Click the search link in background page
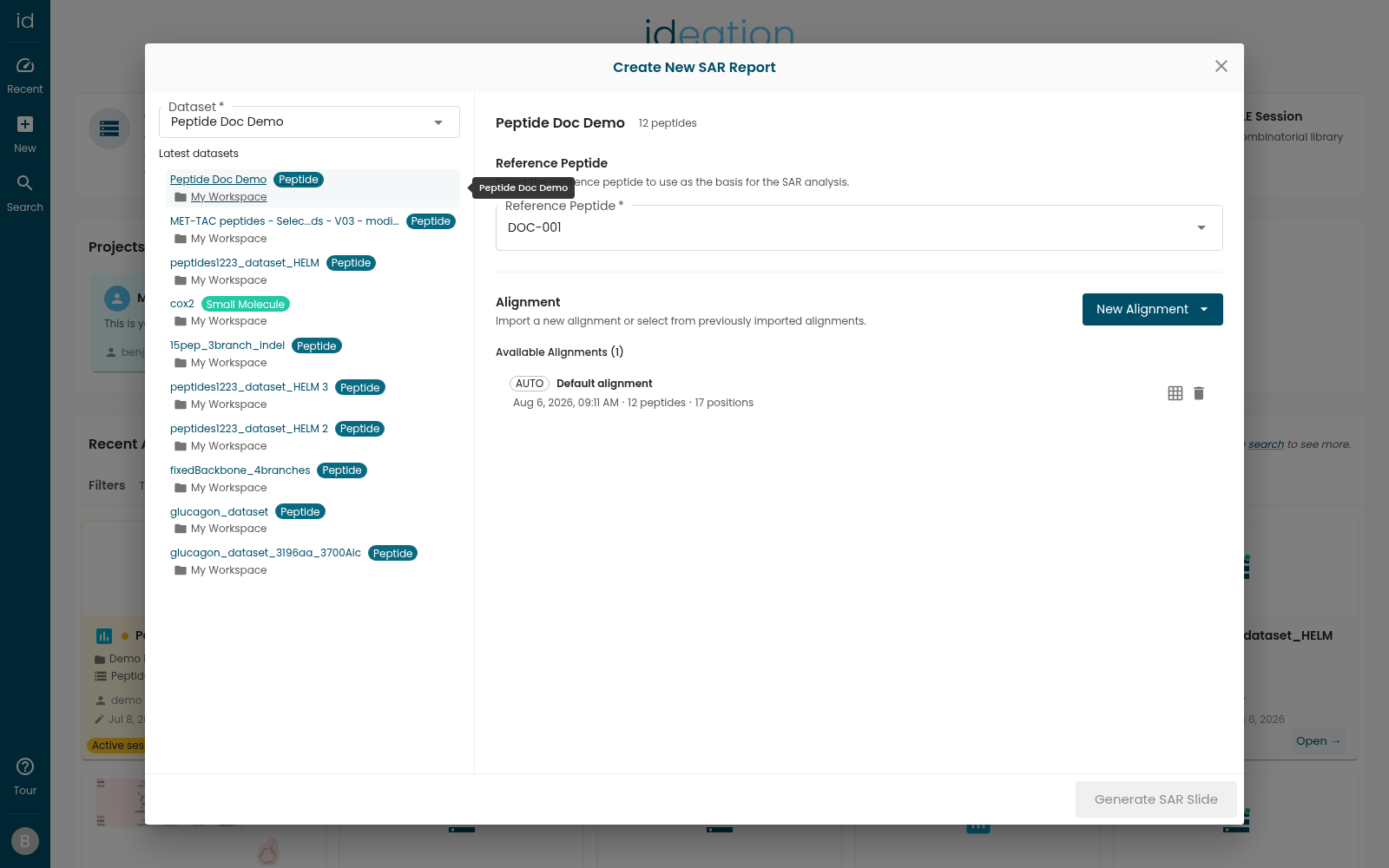The height and width of the screenshot is (868, 1389). [1266, 444]
